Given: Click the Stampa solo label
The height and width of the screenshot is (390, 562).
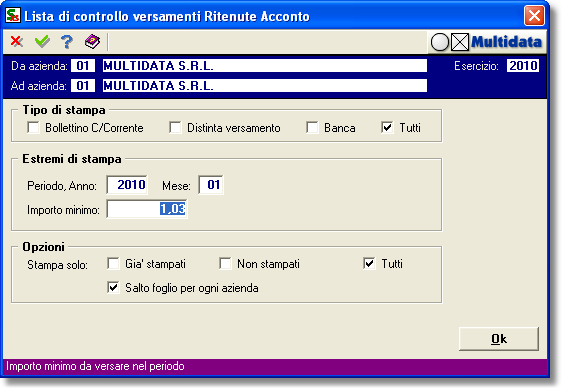Looking at the screenshot, I should (57, 265).
